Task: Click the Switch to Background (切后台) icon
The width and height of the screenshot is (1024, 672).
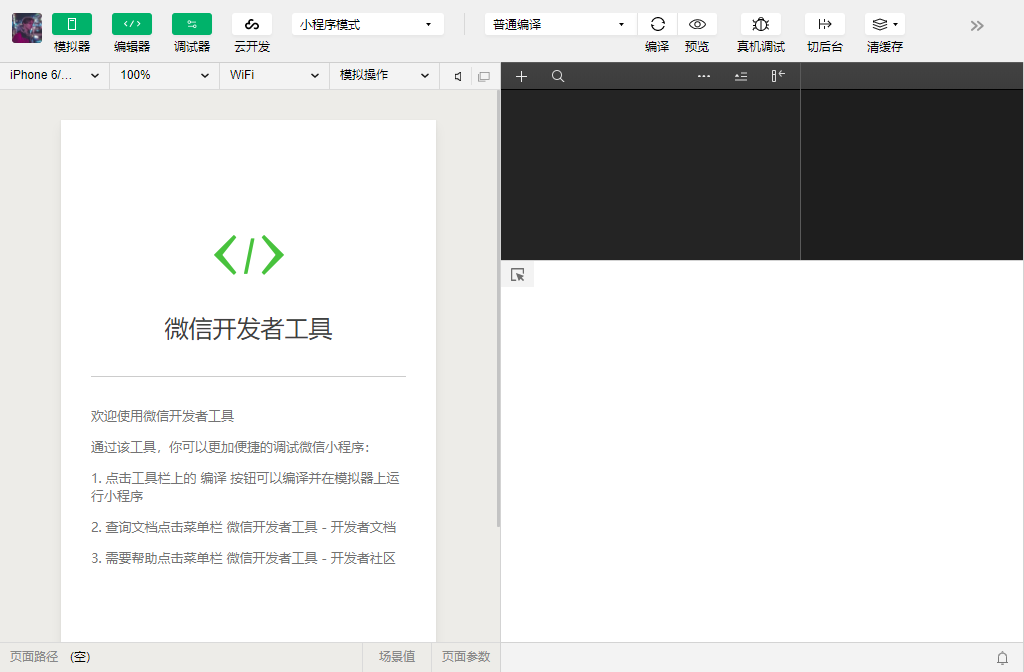Action: (825, 24)
